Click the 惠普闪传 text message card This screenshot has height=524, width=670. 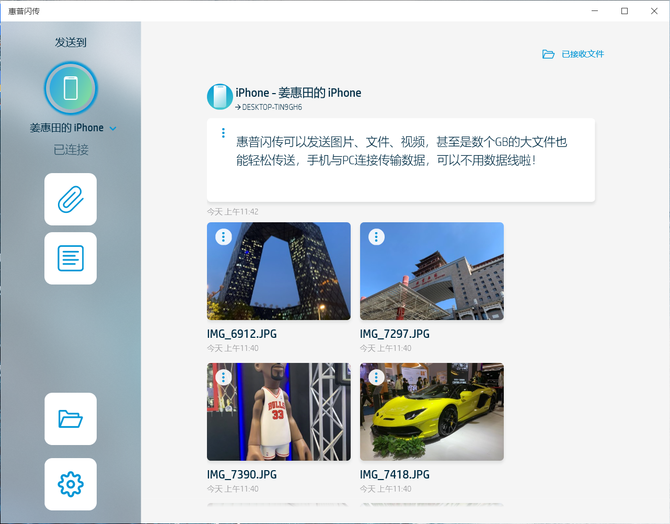coord(401,160)
